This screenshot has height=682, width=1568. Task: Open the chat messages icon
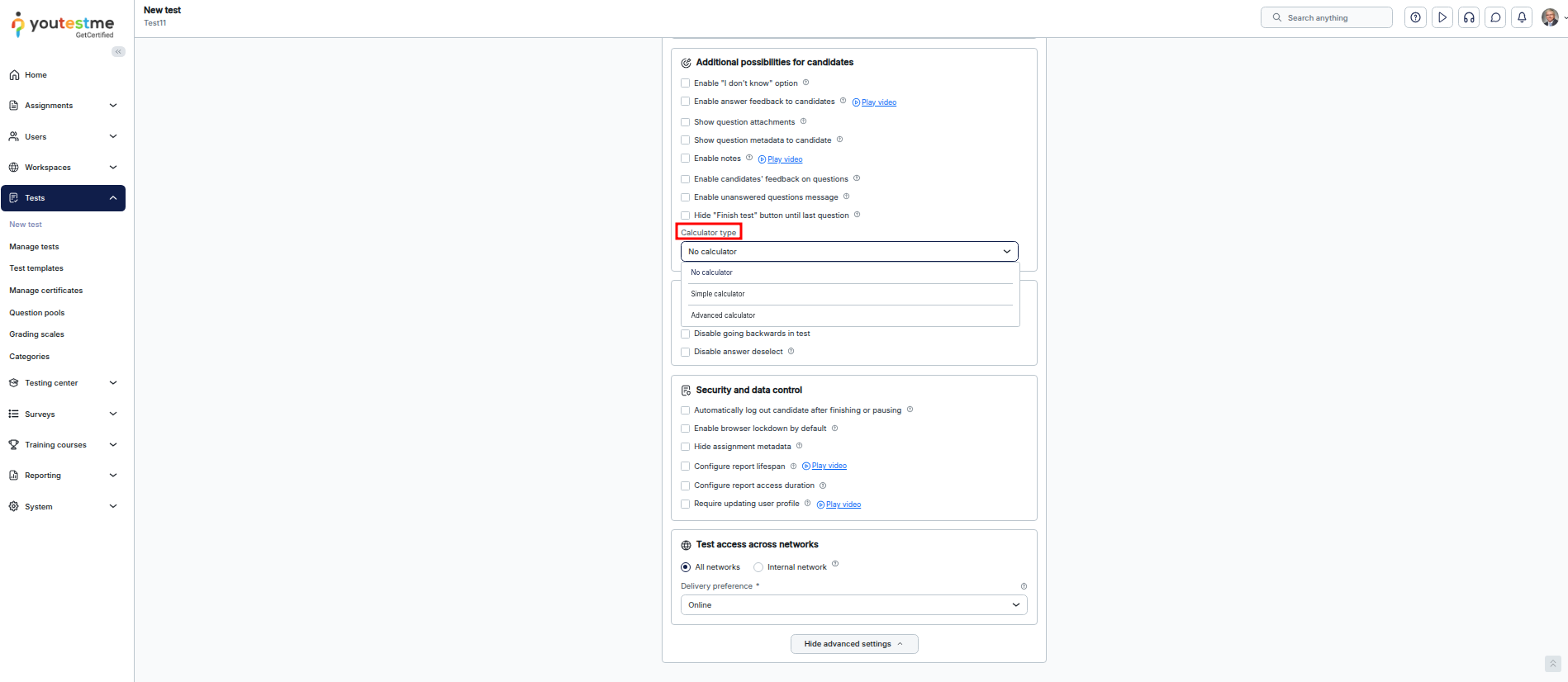click(x=1495, y=17)
